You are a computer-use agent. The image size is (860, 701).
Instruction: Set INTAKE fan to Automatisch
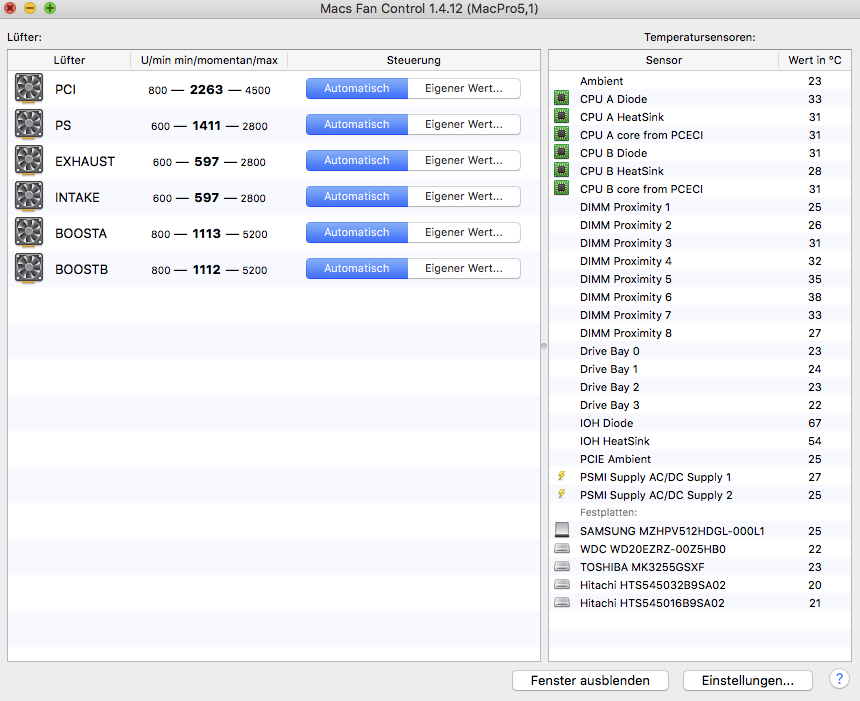pos(357,196)
